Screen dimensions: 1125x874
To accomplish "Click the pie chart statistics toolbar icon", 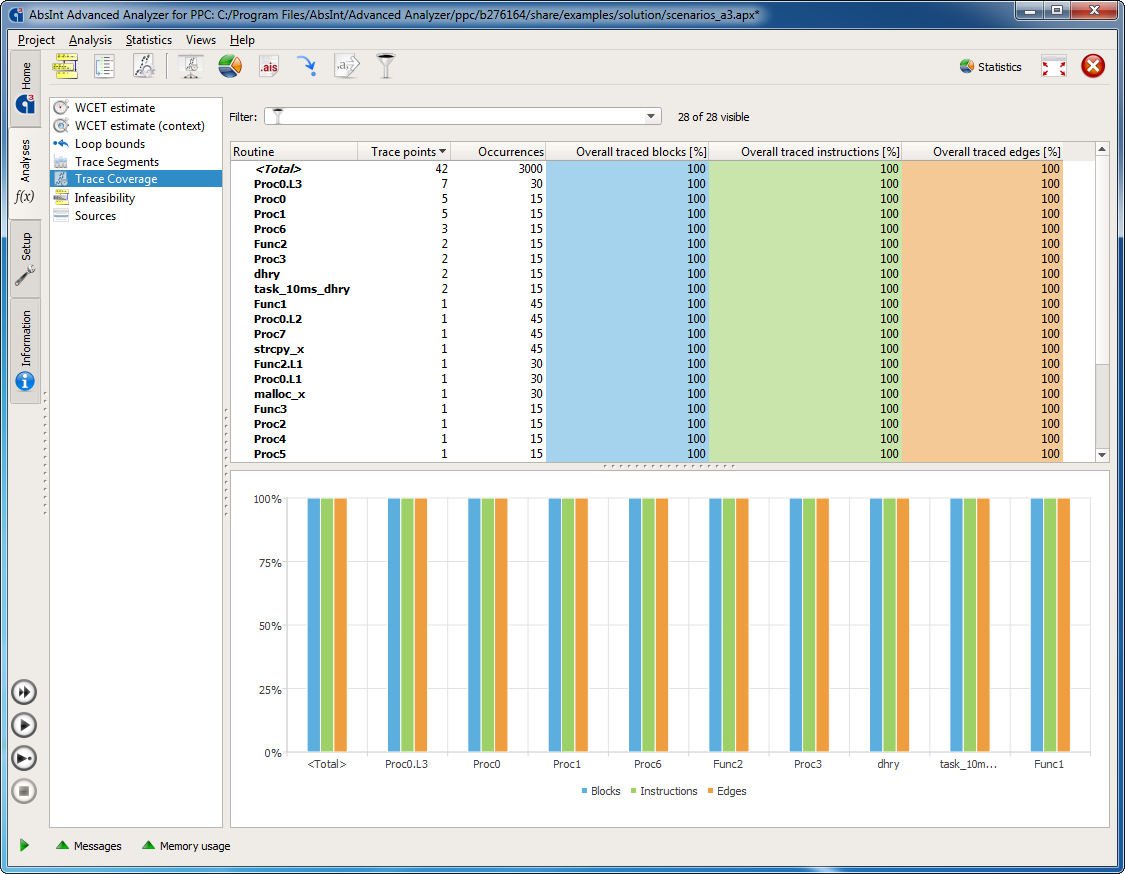I will pyautogui.click(x=230, y=66).
